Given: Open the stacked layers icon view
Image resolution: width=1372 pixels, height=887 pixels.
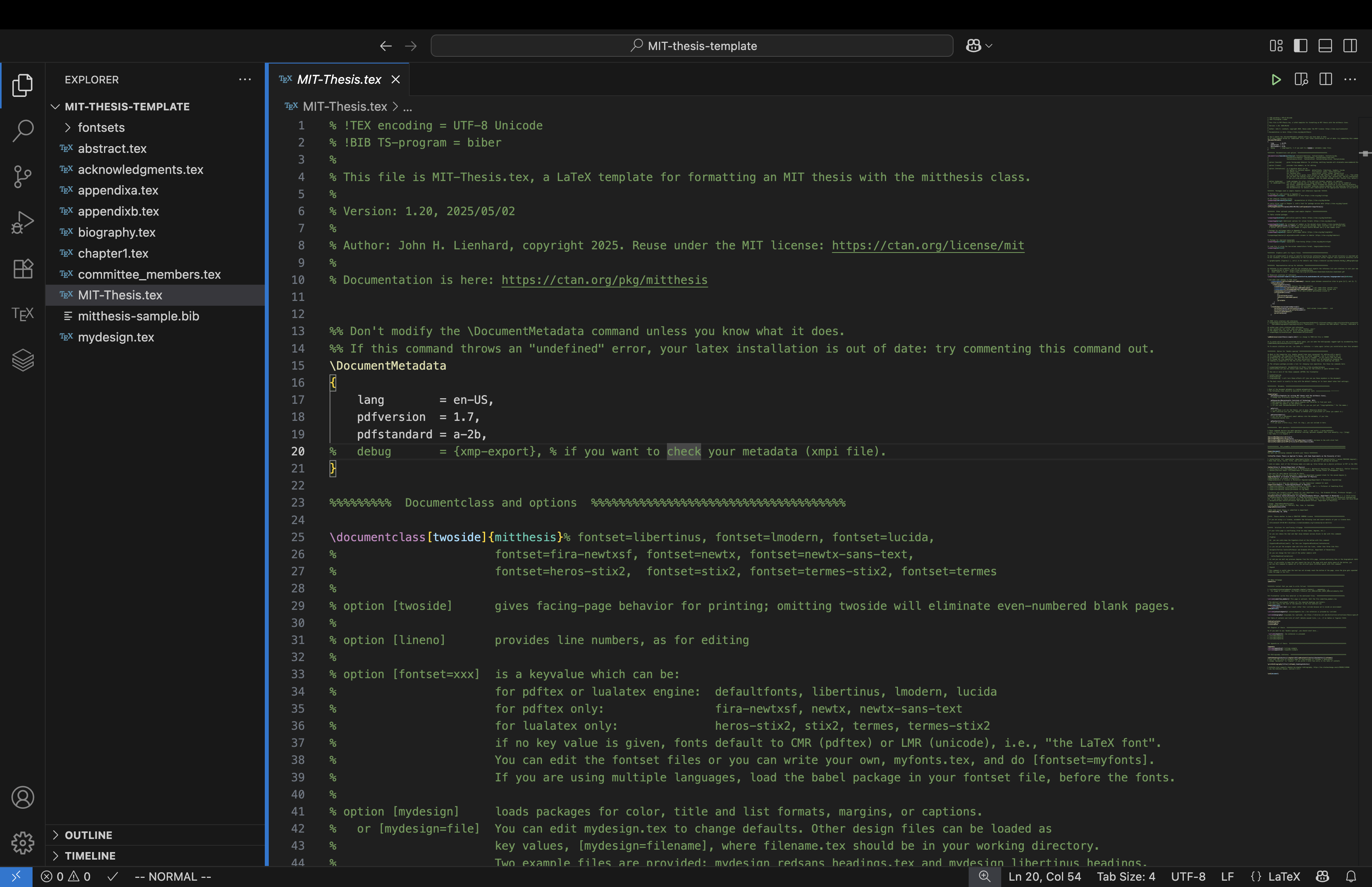Looking at the screenshot, I should (23, 360).
